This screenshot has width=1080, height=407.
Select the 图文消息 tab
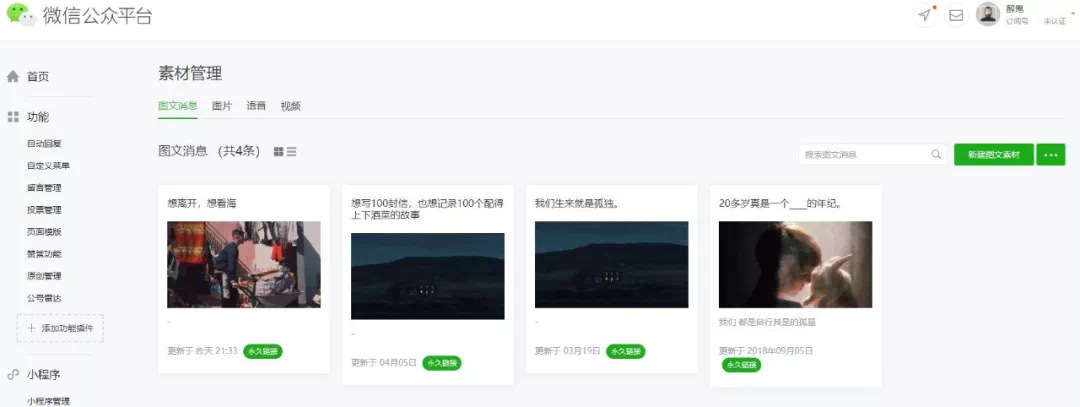tap(178, 105)
